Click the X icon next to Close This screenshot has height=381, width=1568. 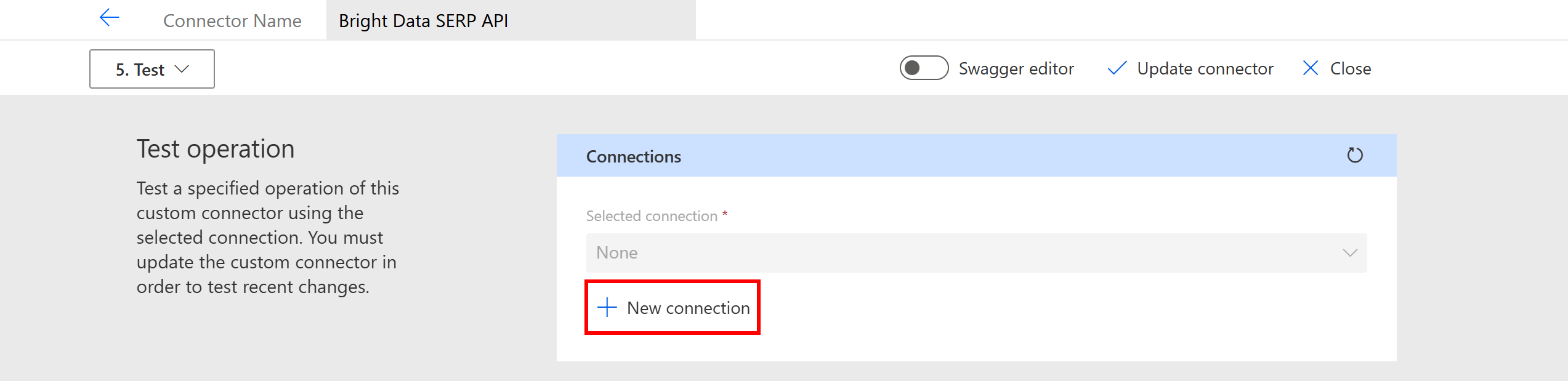pos(1311,68)
